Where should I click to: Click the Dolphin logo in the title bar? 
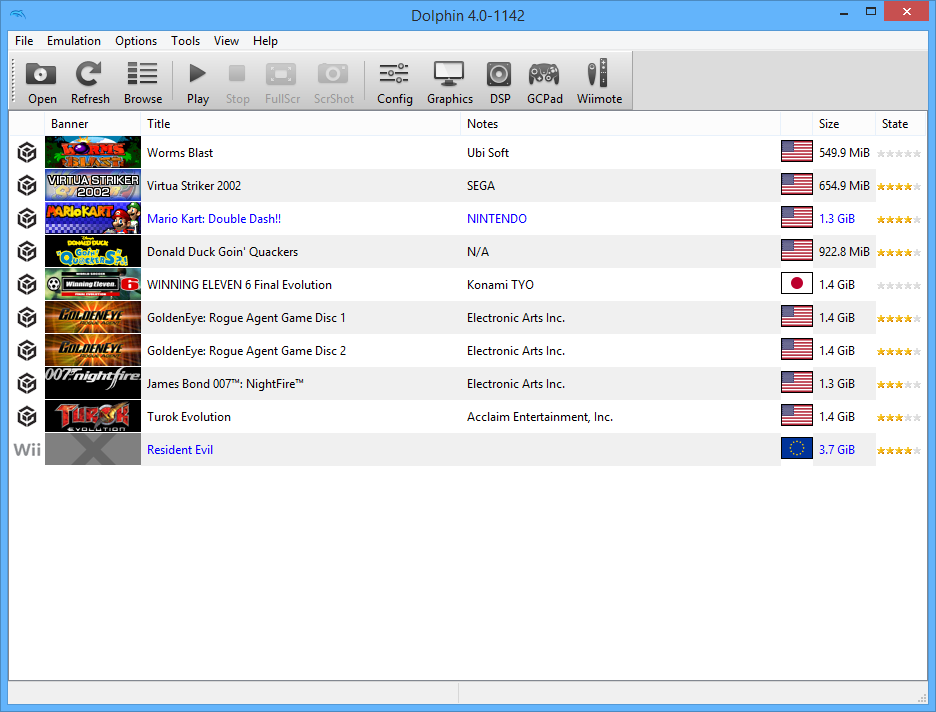point(19,14)
